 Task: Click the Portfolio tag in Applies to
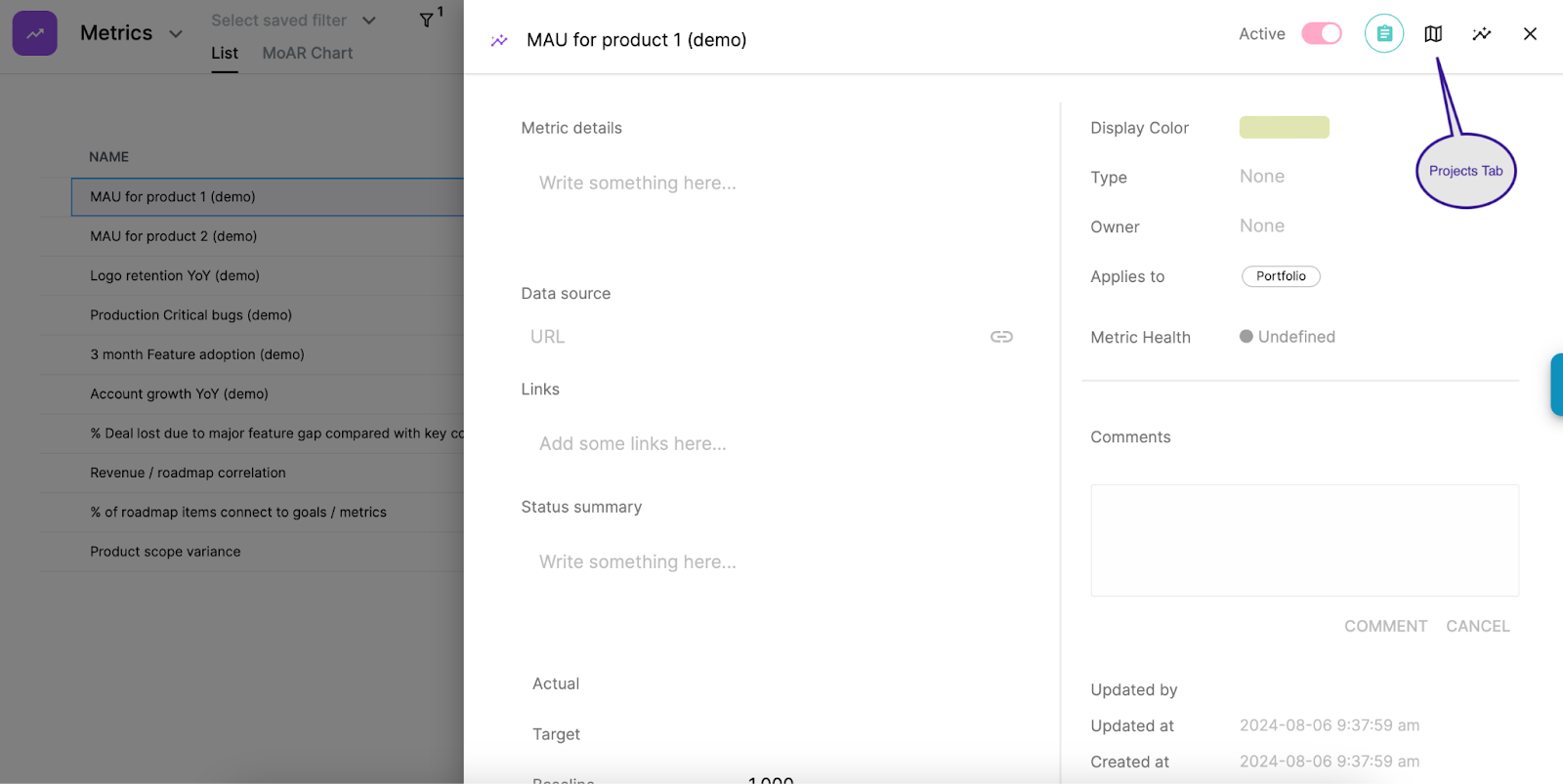1281,276
